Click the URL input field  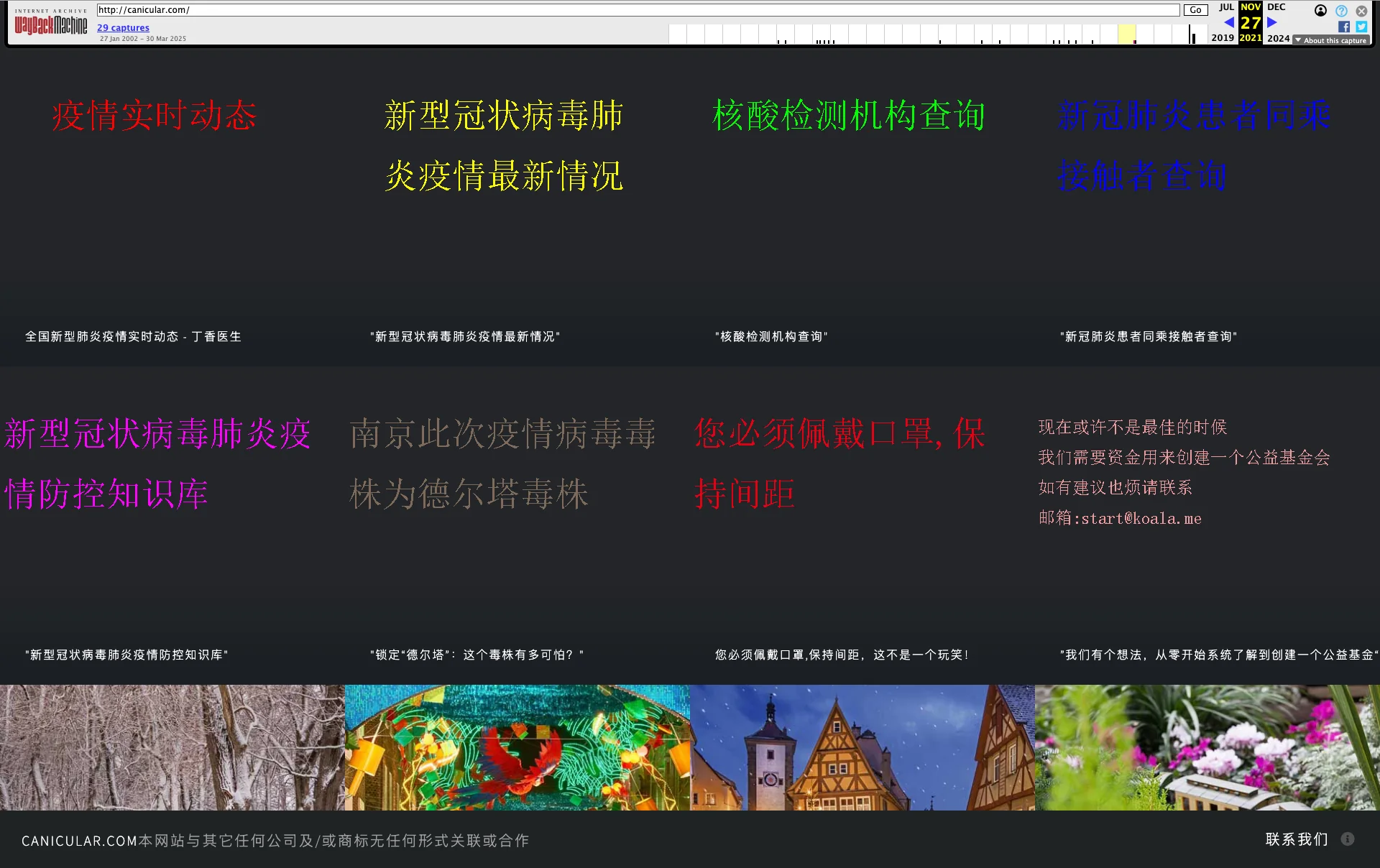638,10
